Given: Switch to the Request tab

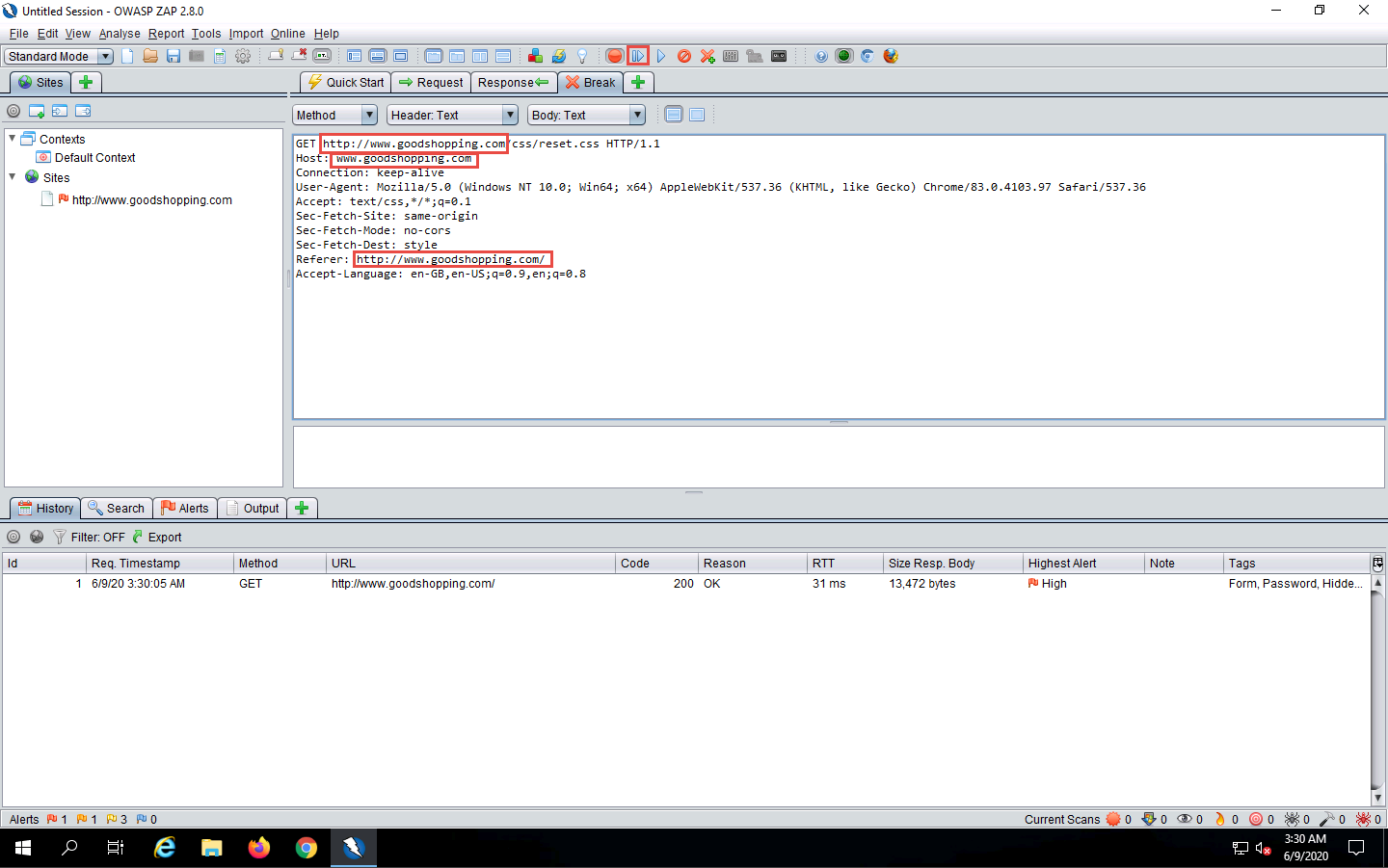Looking at the screenshot, I should click(x=431, y=83).
